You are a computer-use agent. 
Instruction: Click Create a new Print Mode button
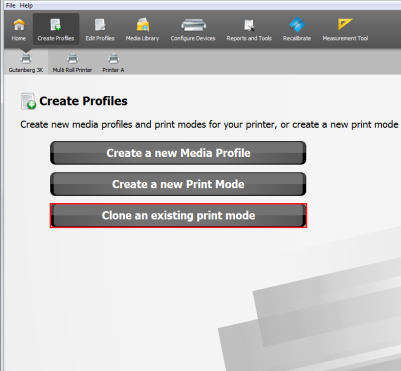click(178, 184)
